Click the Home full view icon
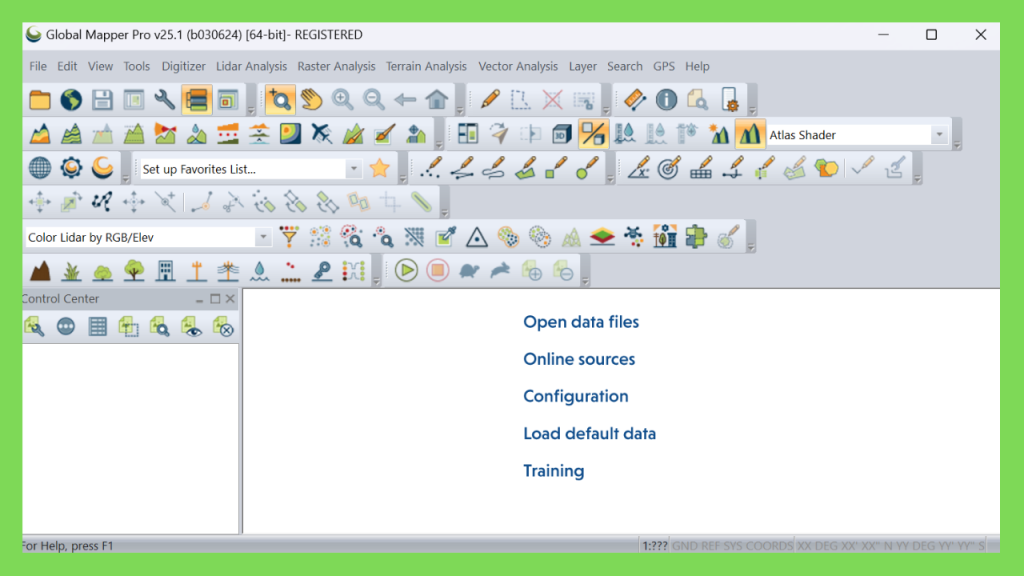Image resolution: width=1024 pixels, height=576 pixels. point(436,100)
